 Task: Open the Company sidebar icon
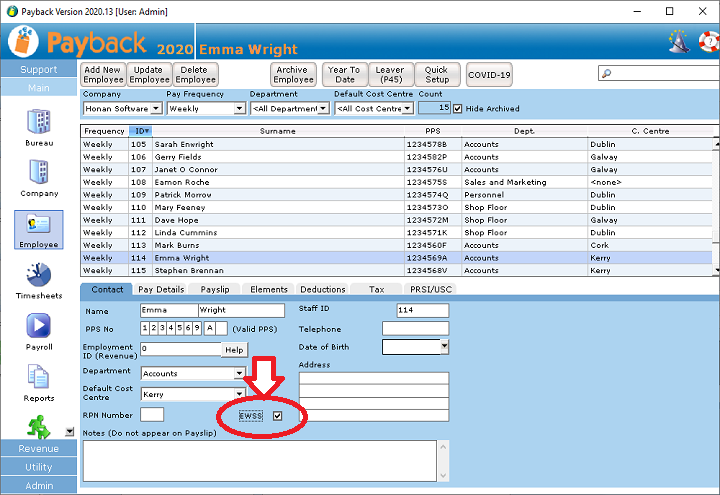pyautogui.click(x=39, y=174)
